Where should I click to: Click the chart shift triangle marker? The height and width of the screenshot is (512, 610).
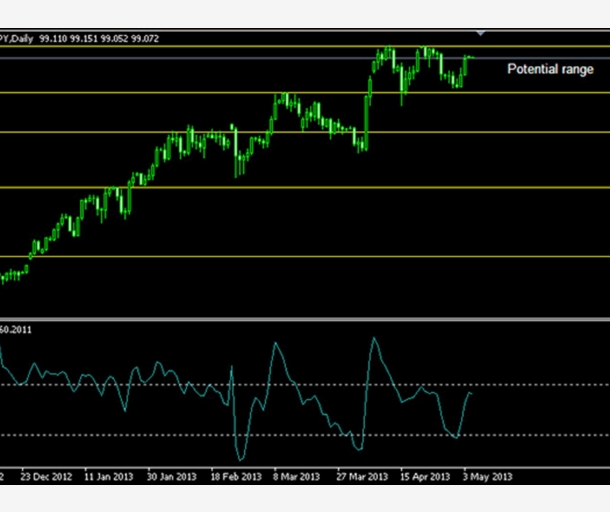point(481,33)
